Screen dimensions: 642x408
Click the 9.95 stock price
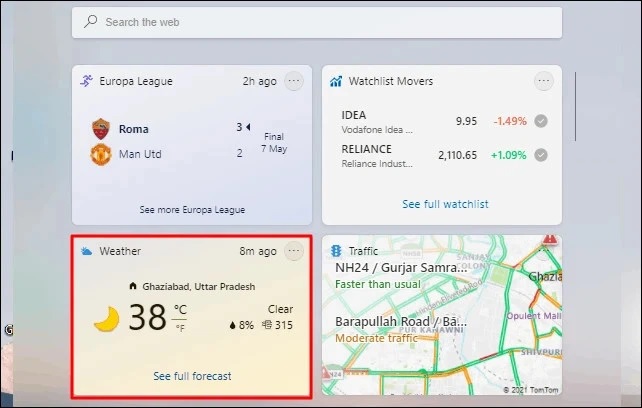466,121
